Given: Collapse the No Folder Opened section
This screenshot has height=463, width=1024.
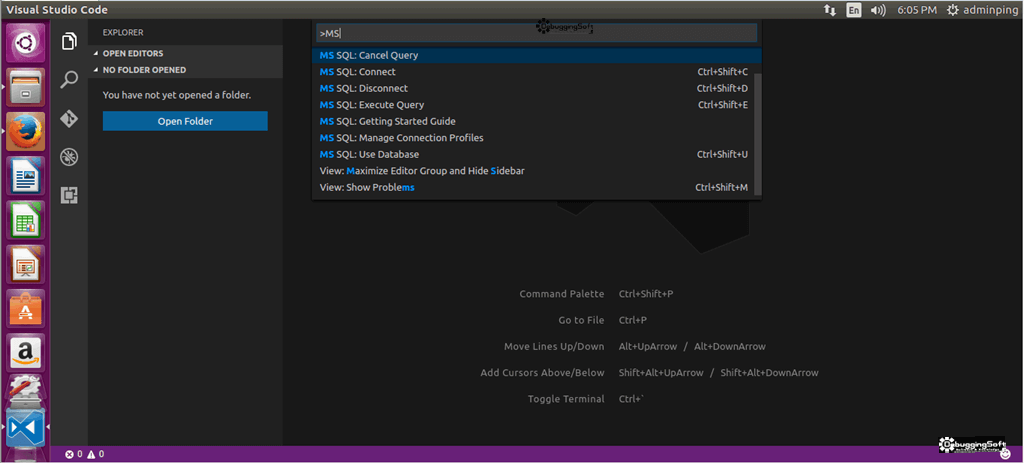Looking at the screenshot, I should coord(185,70).
